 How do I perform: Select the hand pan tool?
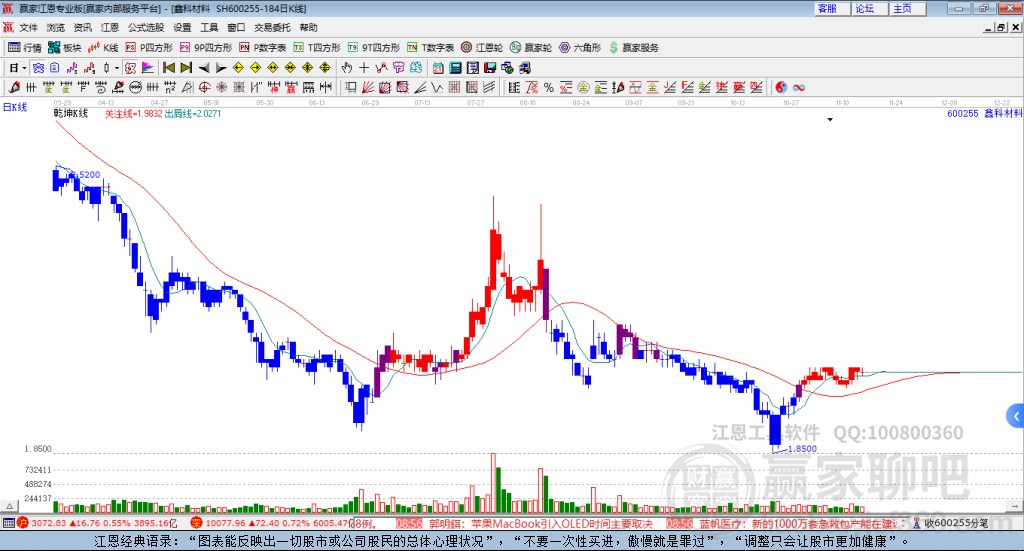pos(346,68)
